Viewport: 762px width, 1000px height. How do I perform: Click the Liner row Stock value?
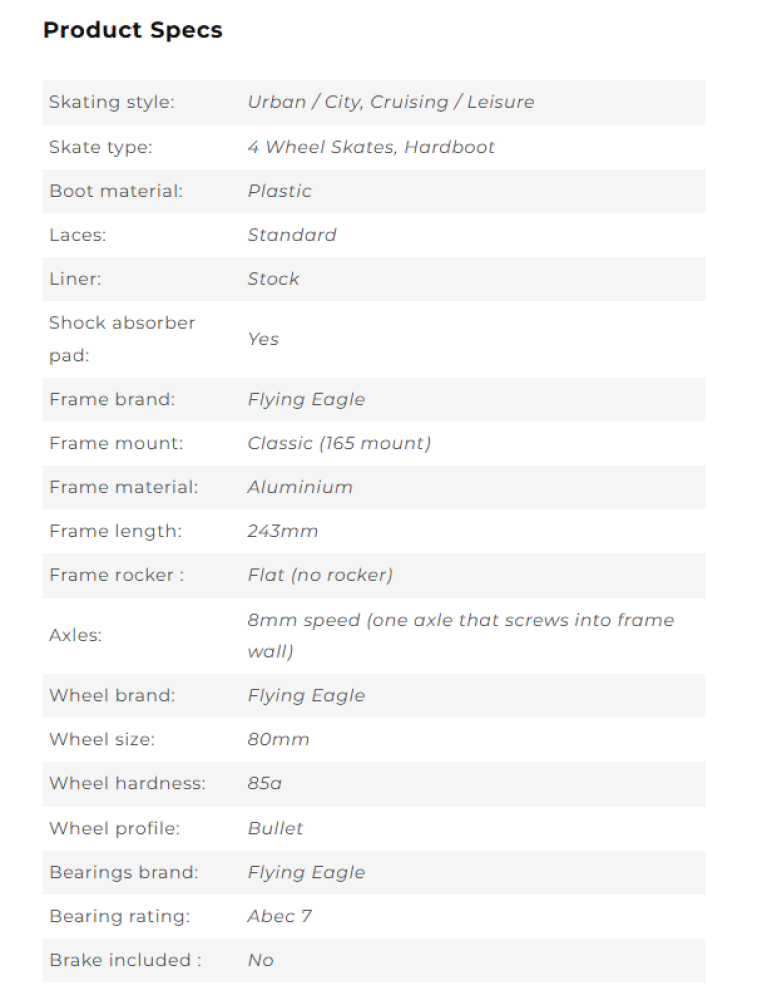(273, 279)
